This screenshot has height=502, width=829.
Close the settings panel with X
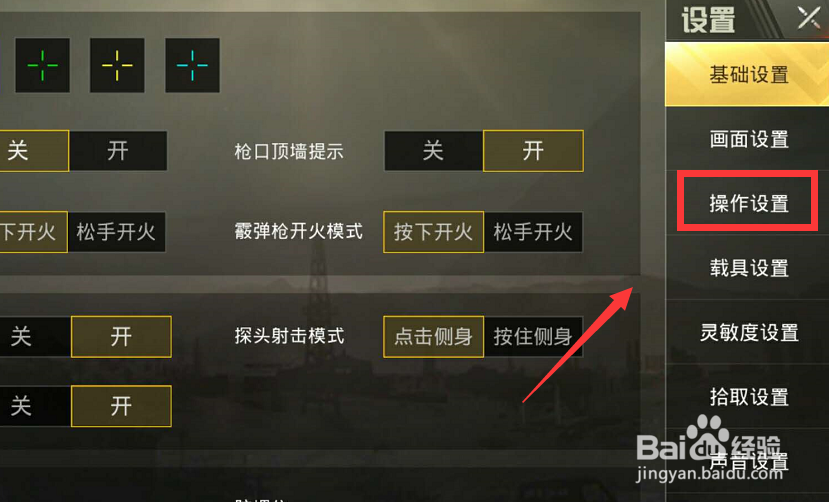tap(809, 18)
